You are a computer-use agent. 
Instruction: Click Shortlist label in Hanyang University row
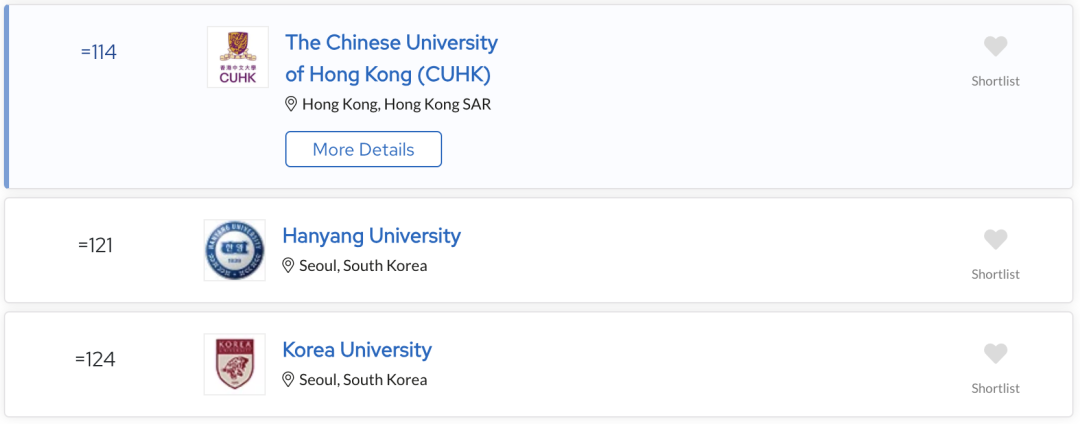point(995,275)
